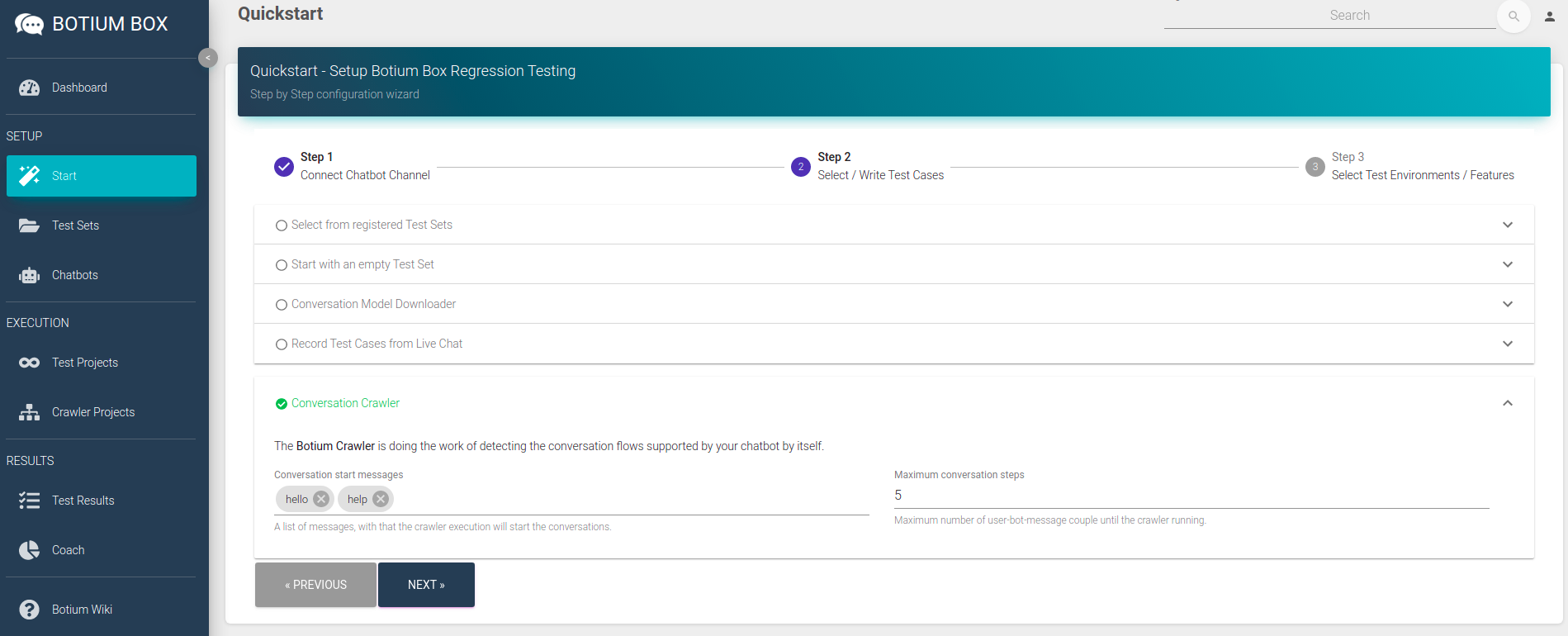Remove the "hello" start message chip

(321, 499)
